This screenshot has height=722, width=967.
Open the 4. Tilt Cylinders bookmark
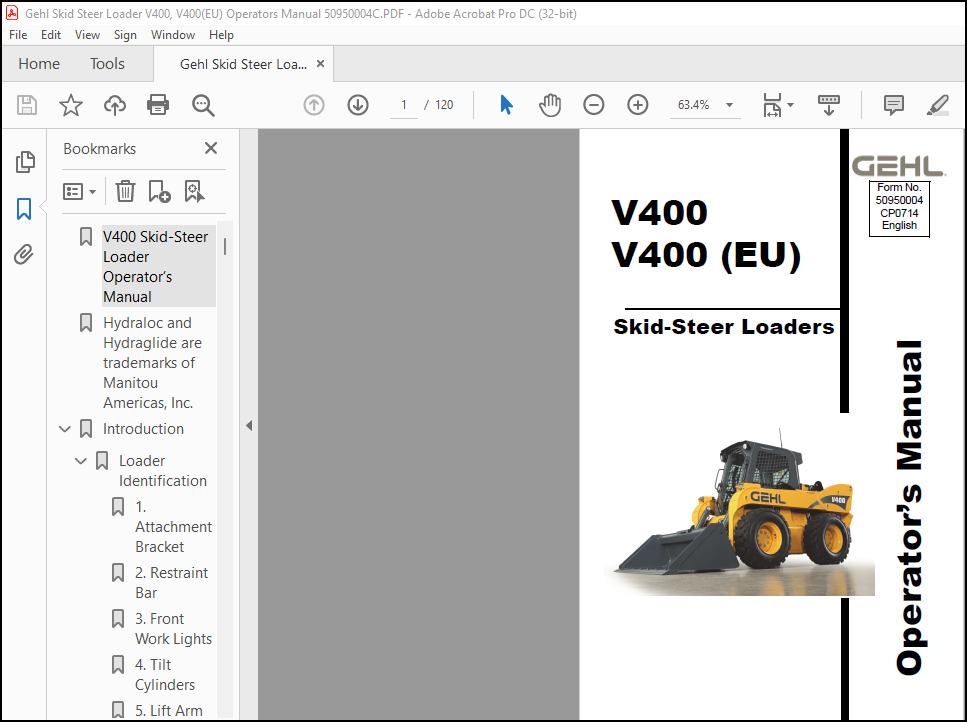coord(165,675)
